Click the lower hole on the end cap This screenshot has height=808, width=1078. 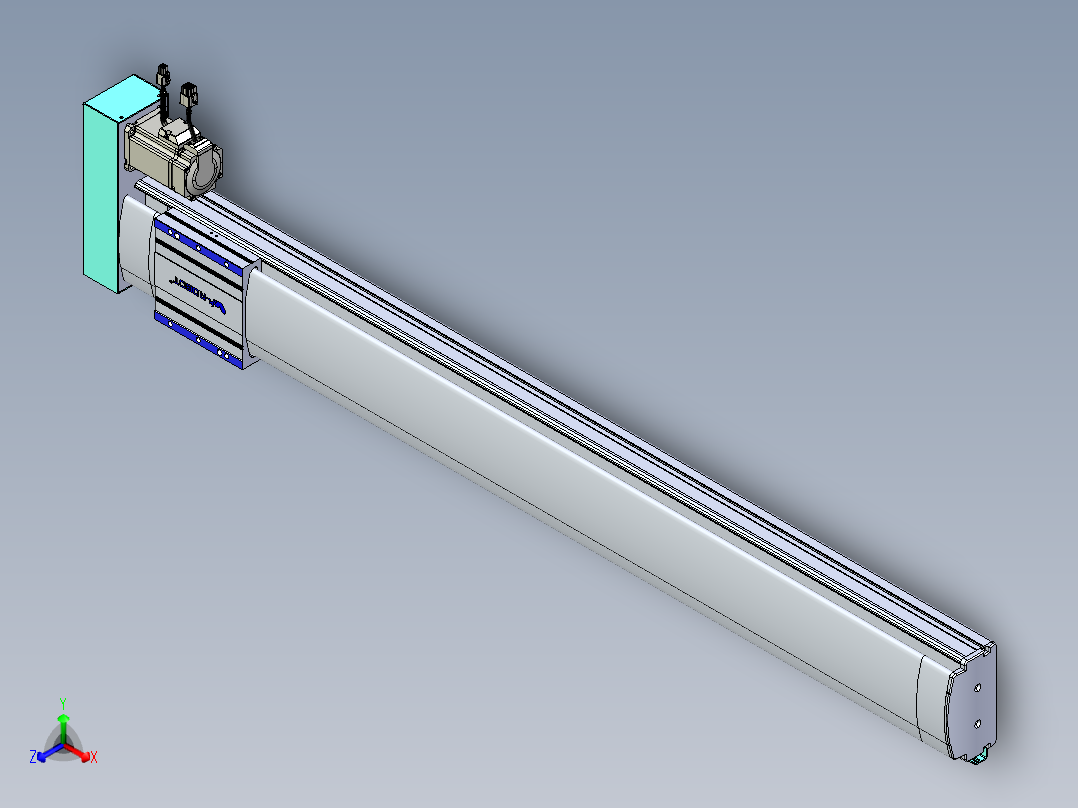[x=976, y=723]
